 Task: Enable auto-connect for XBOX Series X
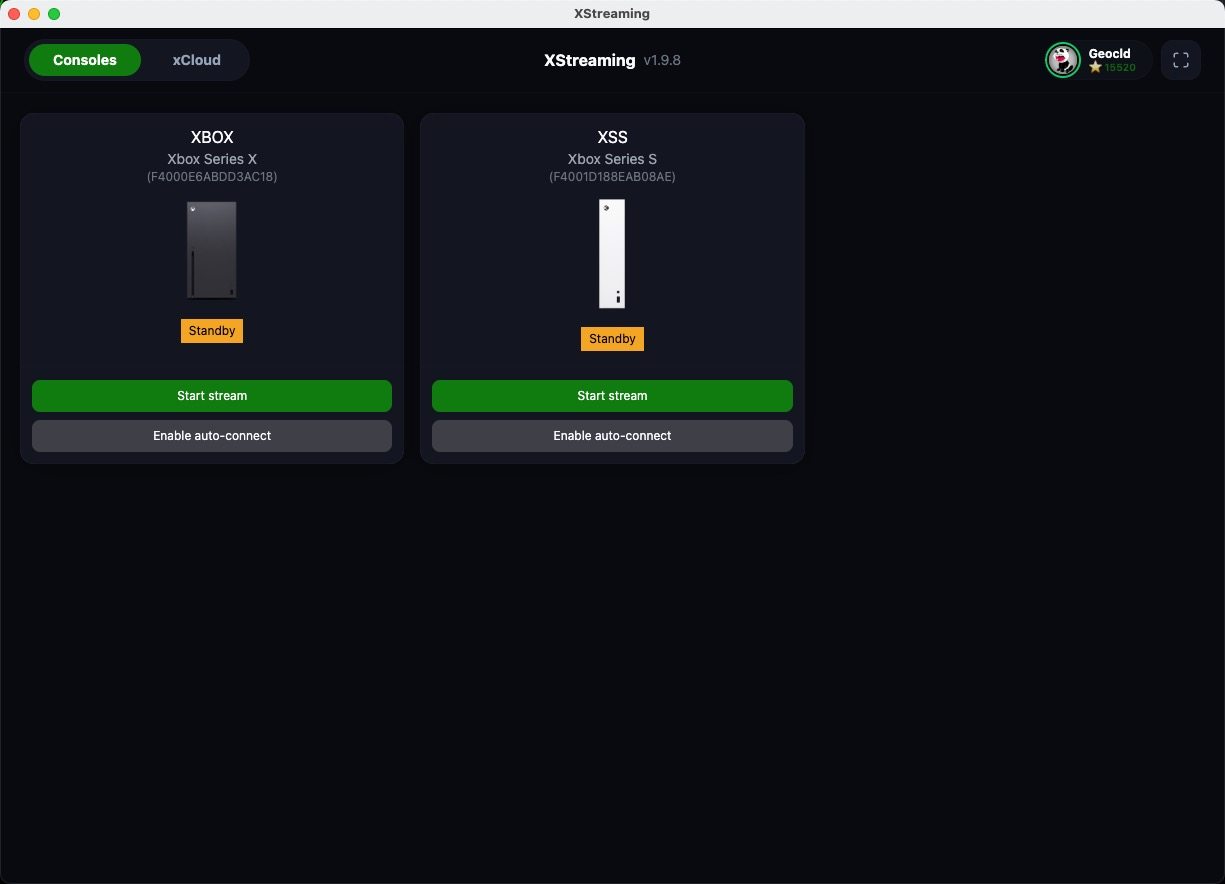point(212,436)
